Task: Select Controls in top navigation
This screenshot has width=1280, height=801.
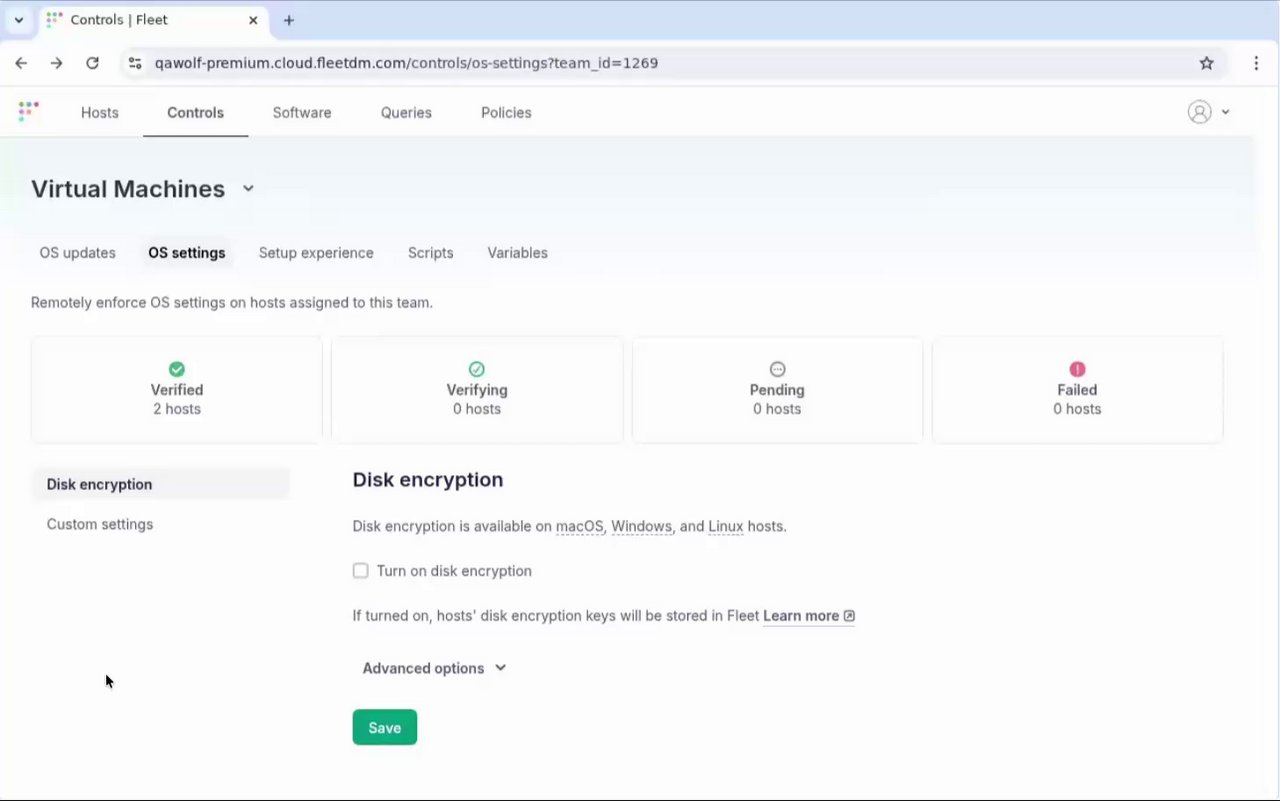Action: pyautogui.click(x=195, y=112)
